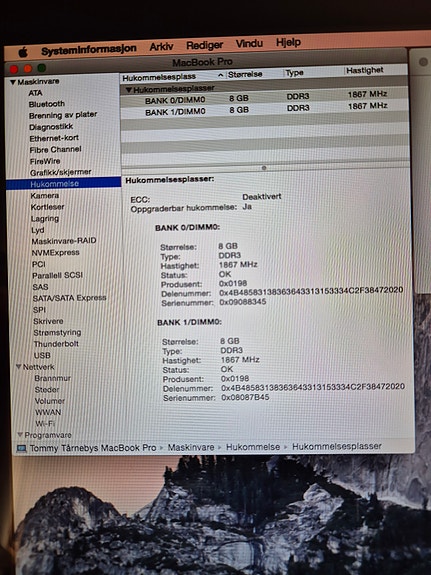Select Steder under Nettverk
This screenshot has height=575, width=431.
coord(47,389)
